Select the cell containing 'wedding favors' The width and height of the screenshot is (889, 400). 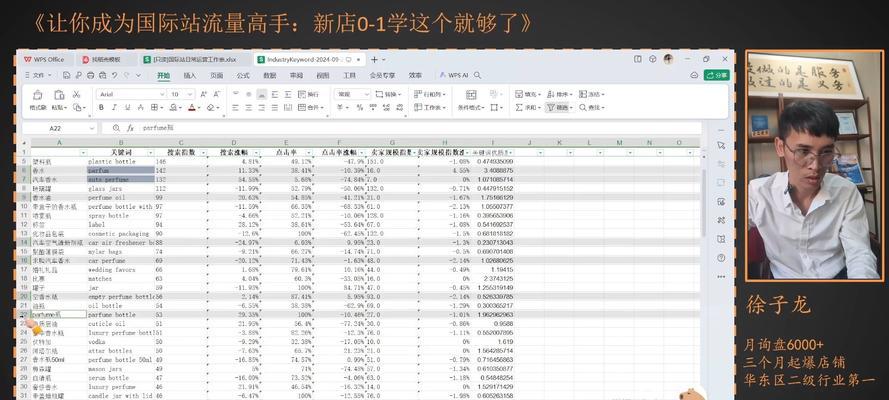click(x=120, y=270)
